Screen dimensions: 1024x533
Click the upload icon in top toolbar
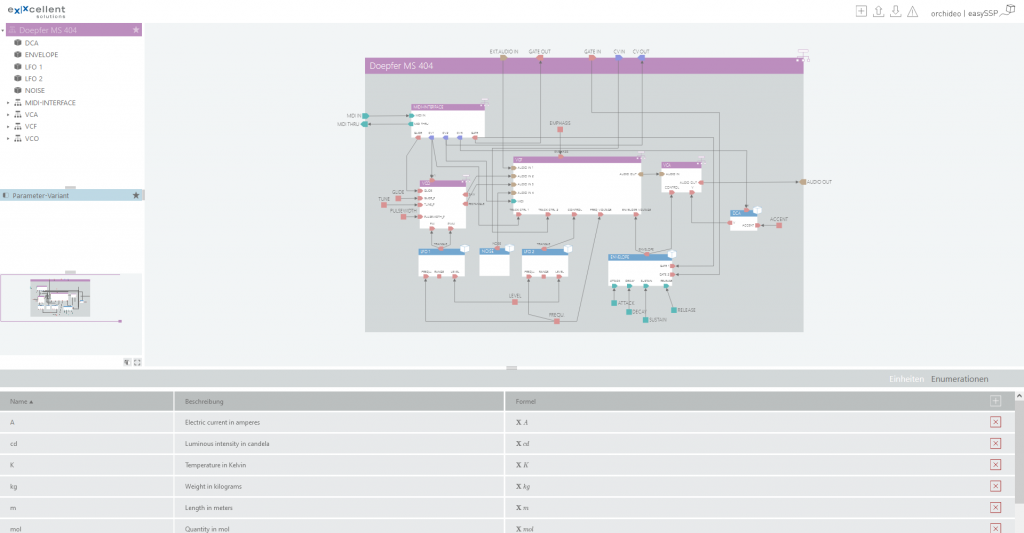click(878, 11)
